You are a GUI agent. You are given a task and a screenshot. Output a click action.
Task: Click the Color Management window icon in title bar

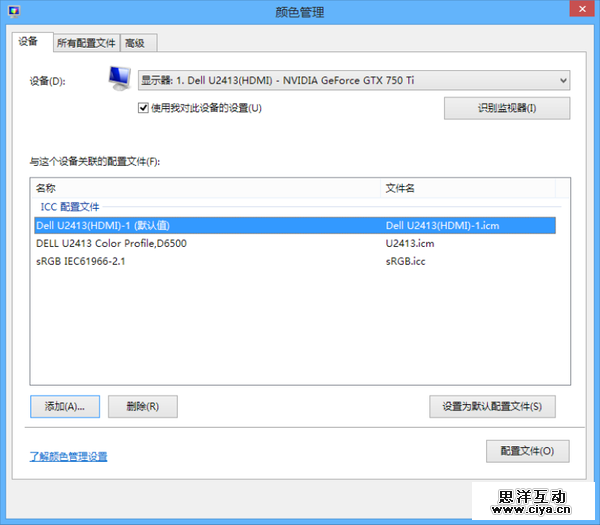tap(13, 12)
